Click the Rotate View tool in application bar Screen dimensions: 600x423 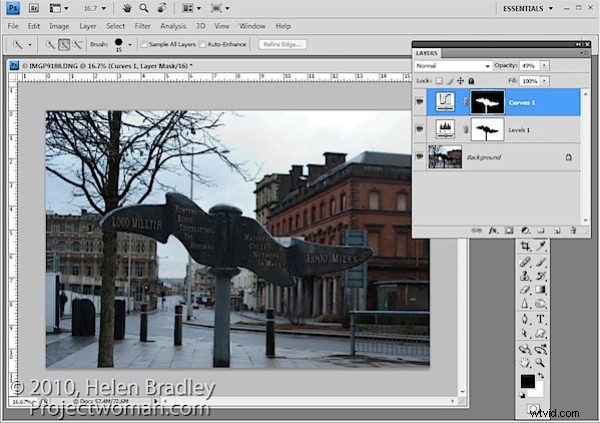click(162, 8)
